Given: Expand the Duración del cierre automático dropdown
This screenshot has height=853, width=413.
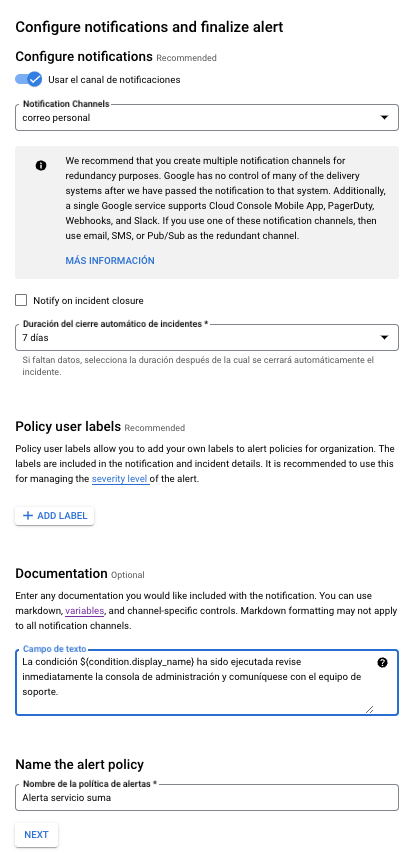Looking at the screenshot, I should pyautogui.click(x=207, y=337).
